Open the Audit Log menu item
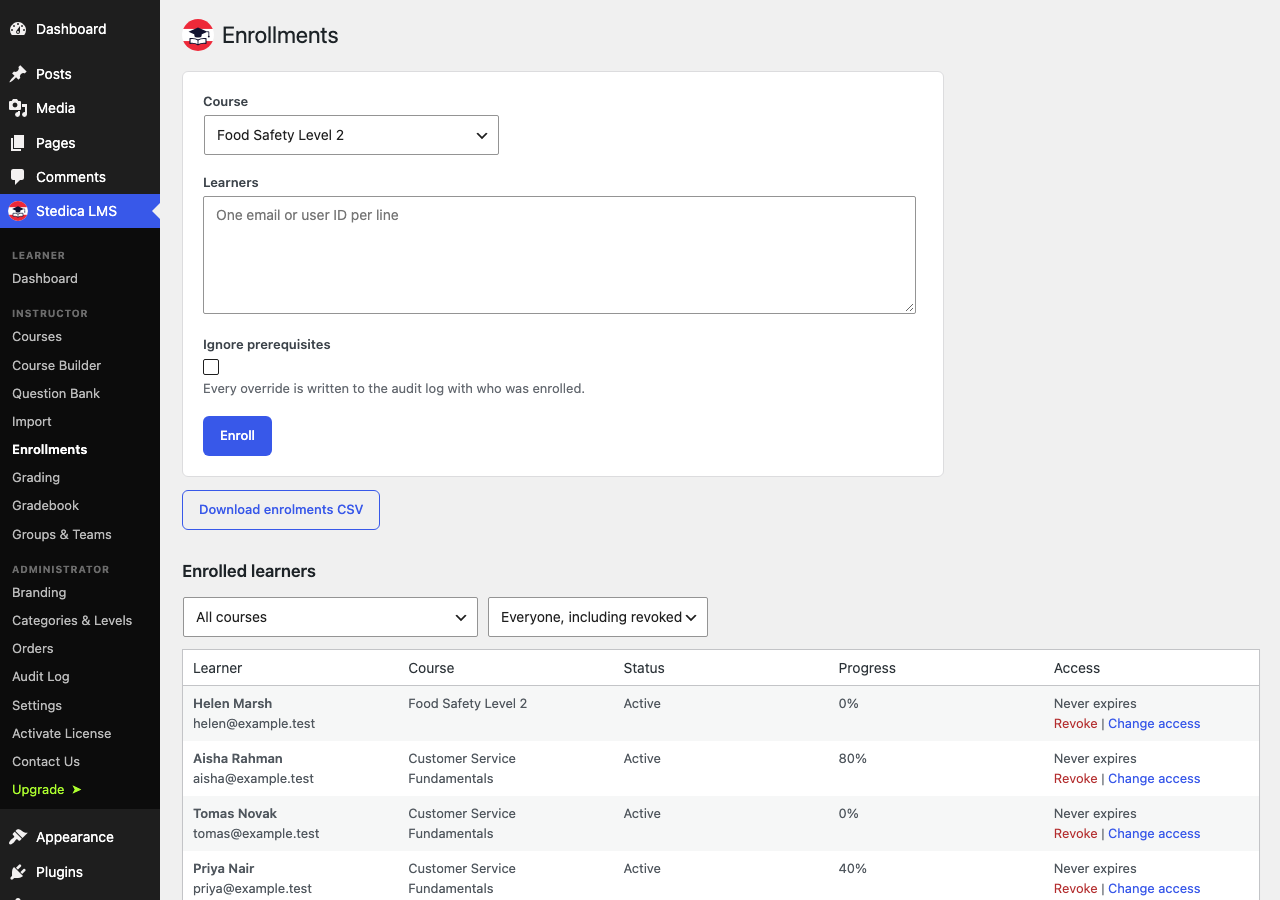The height and width of the screenshot is (900, 1280). tap(41, 676)
